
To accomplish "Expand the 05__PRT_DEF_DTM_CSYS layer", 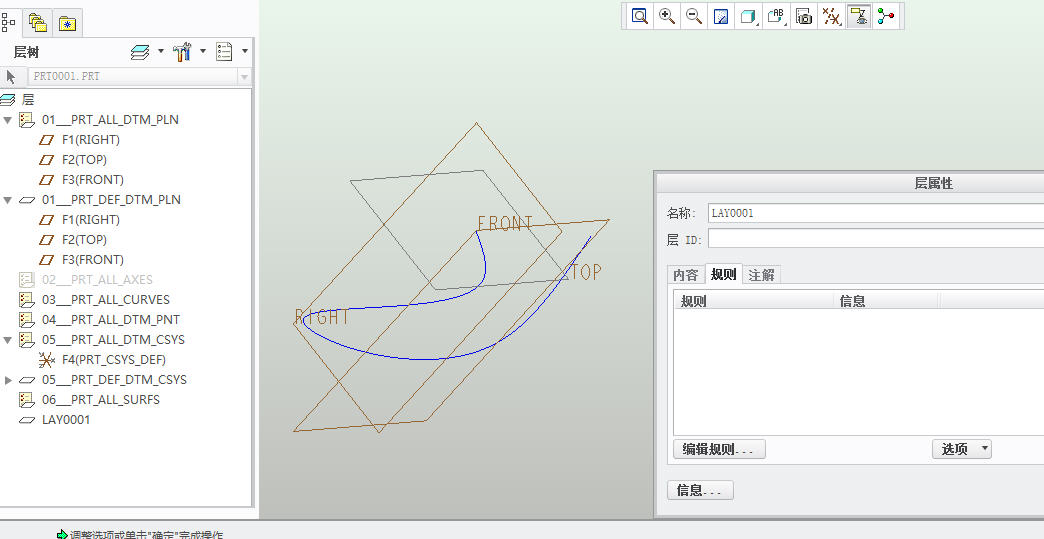I will [x=8, y=380].
